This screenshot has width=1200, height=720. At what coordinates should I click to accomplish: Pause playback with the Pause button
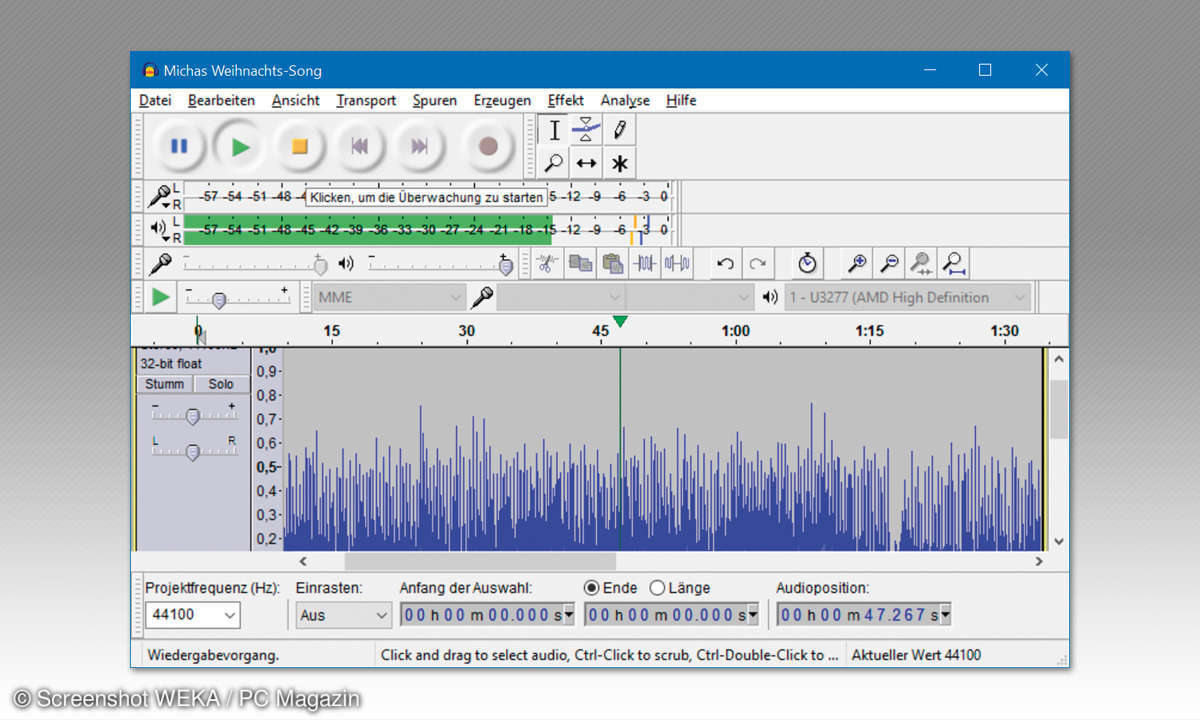179,146
